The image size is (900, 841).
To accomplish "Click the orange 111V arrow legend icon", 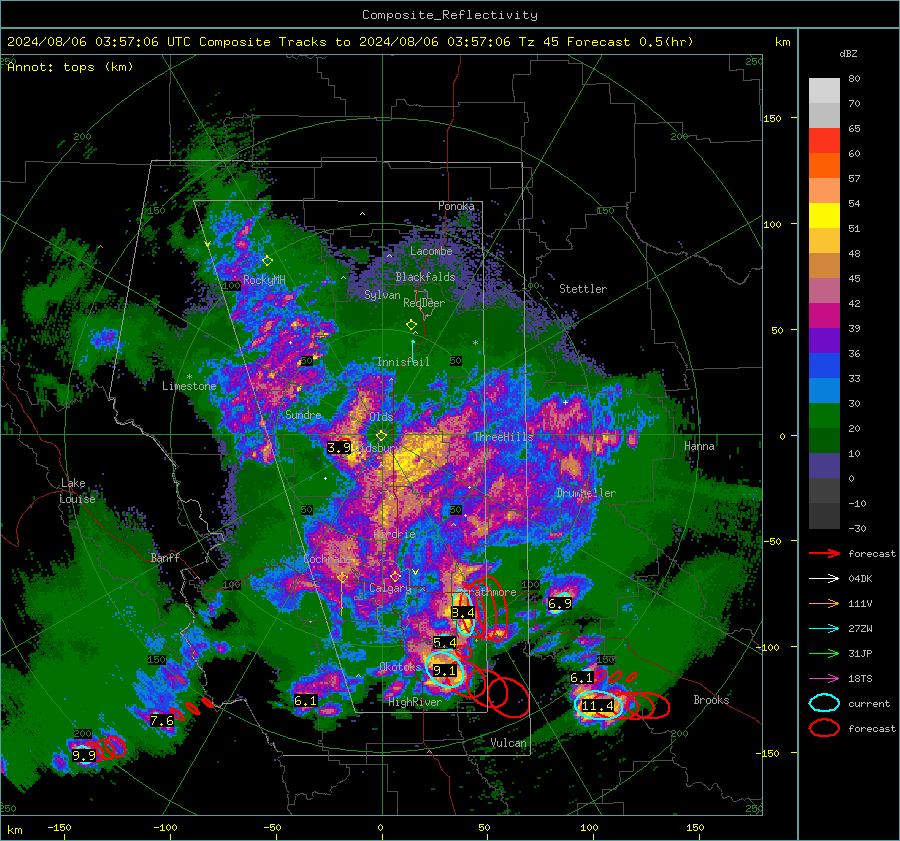I will tap(824, 604).
